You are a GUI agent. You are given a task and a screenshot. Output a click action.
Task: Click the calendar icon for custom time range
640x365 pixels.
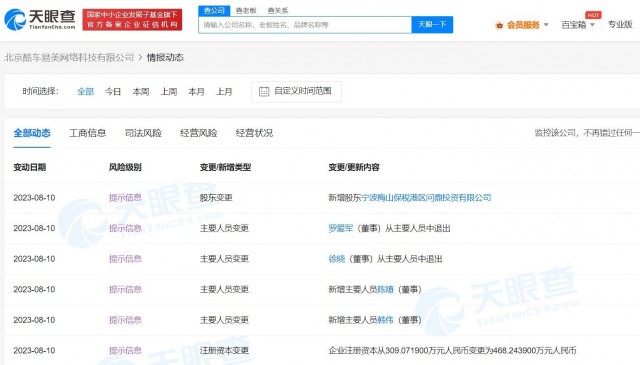[264, 91]
